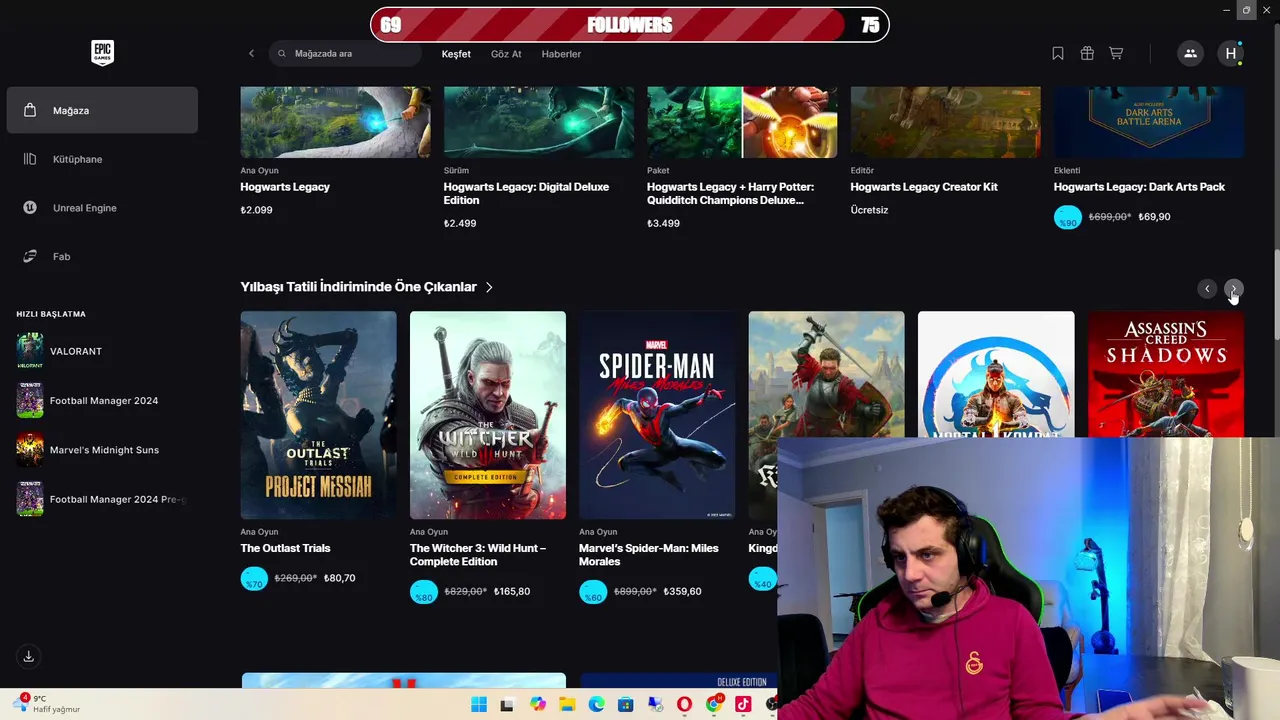The image size is (1280, 720).
Task: Open Hogwarts Legacy + Quidditch Champions bundle
Action: pyautogui.click(x=730, y=193)
